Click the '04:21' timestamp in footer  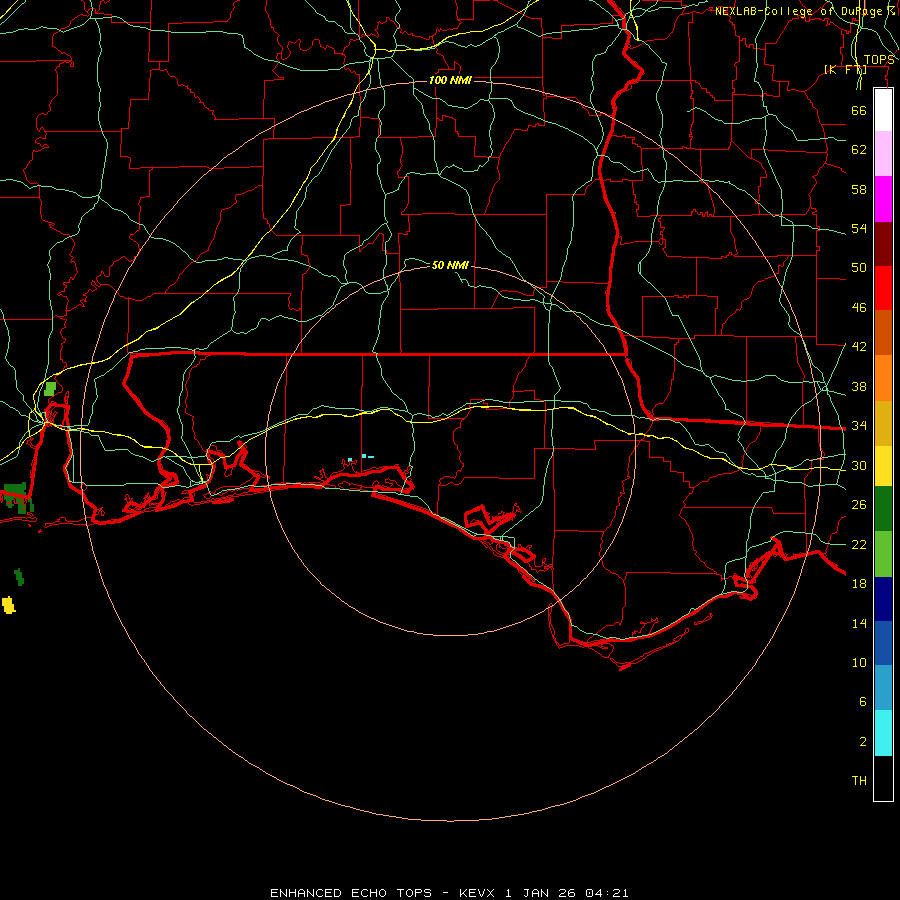point(607,893)
